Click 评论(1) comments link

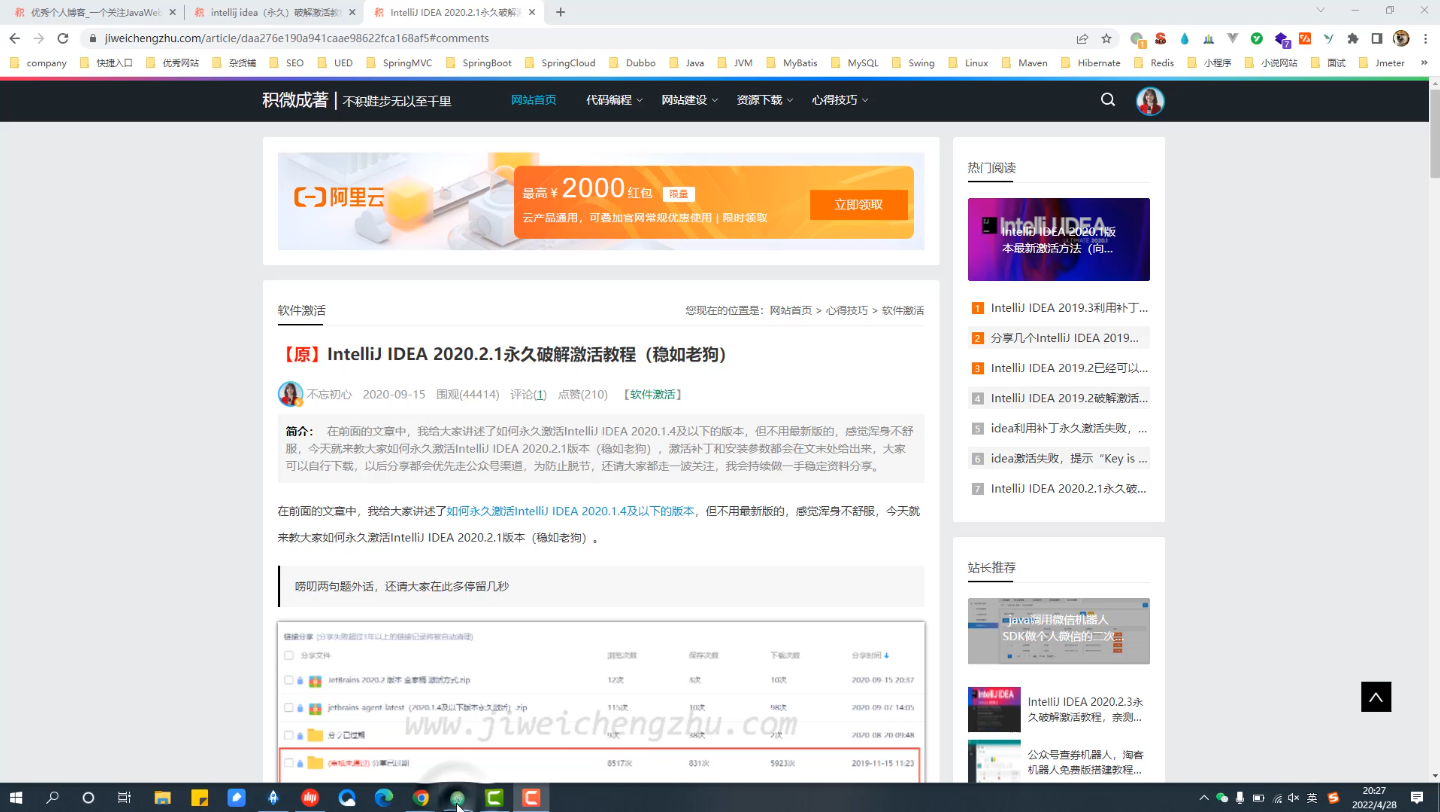[x=528, y=395]
